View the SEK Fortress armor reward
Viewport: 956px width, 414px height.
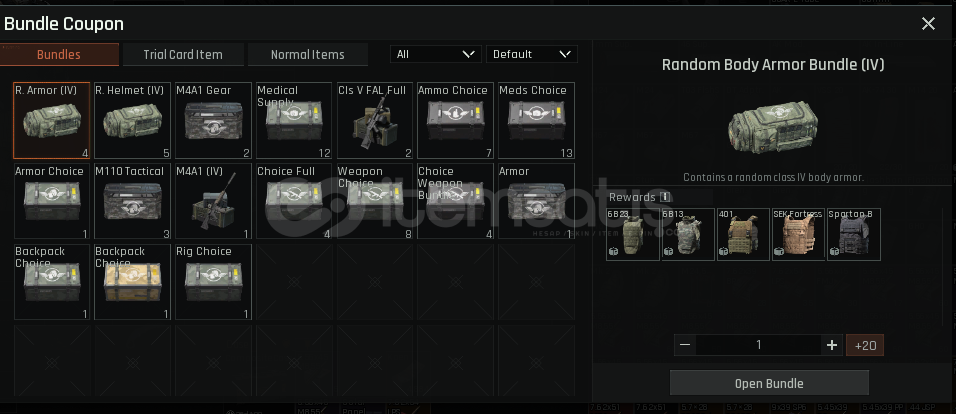click(x=798, y=234)
